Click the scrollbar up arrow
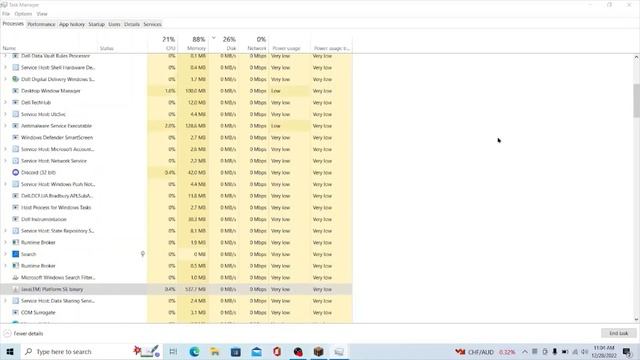This screenshot has width=640, height=360. coord(636,58)
